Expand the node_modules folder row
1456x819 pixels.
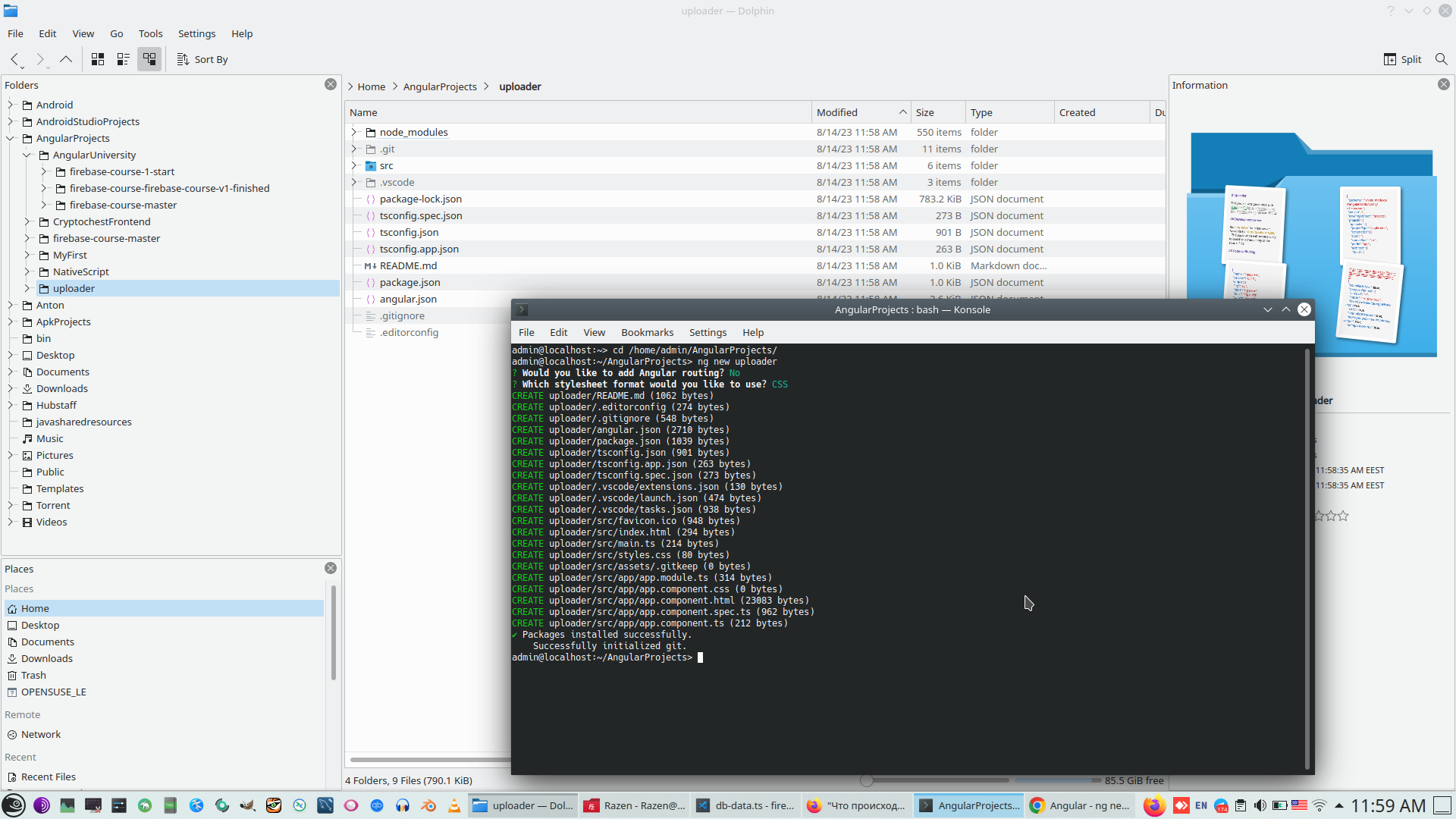tap(354, 132)
